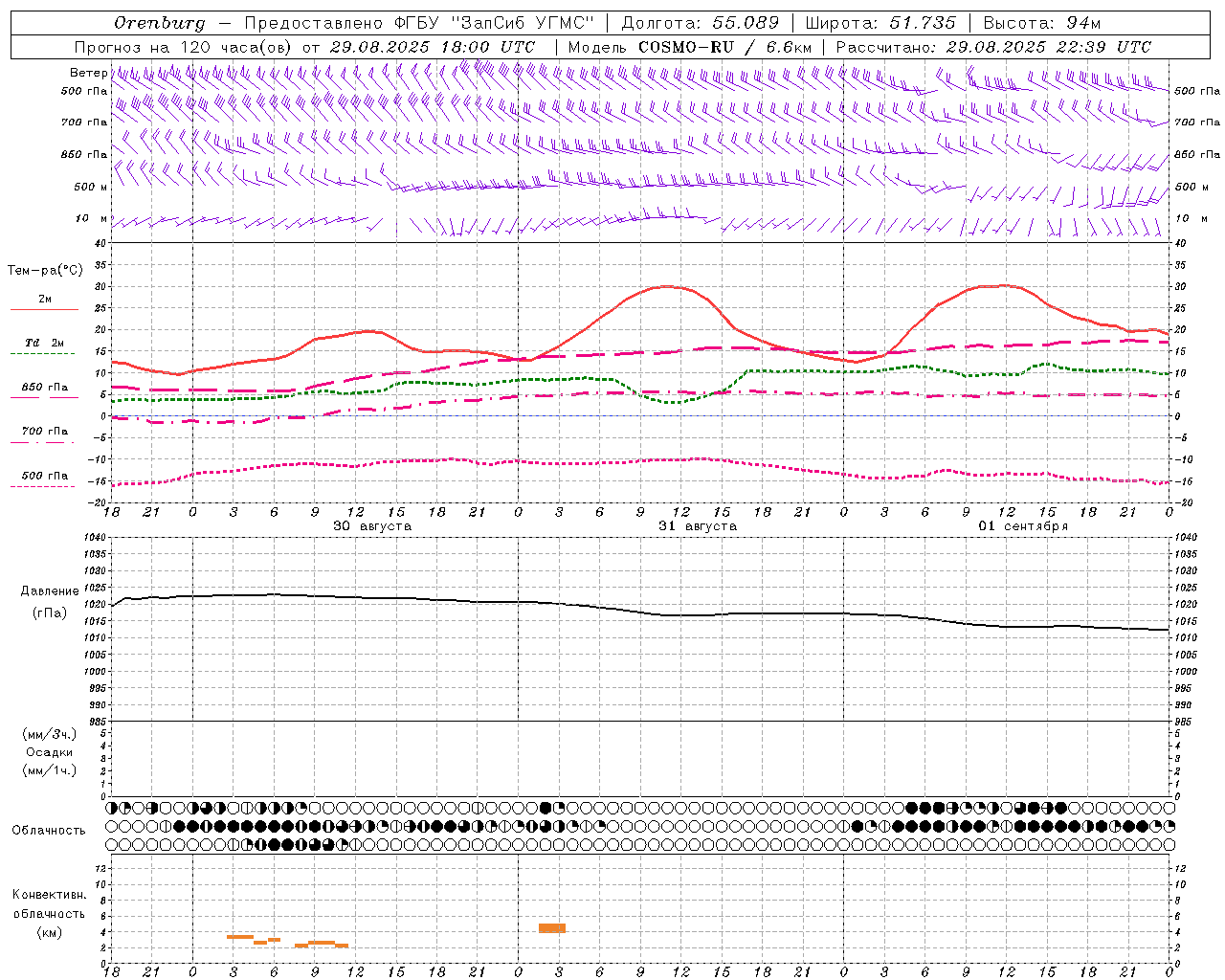Click the Тем-ра(°C) axis title
Image resolution: width=1225 pixels, height=980 pixels.
pyautogui.click(x=45, y=271)
